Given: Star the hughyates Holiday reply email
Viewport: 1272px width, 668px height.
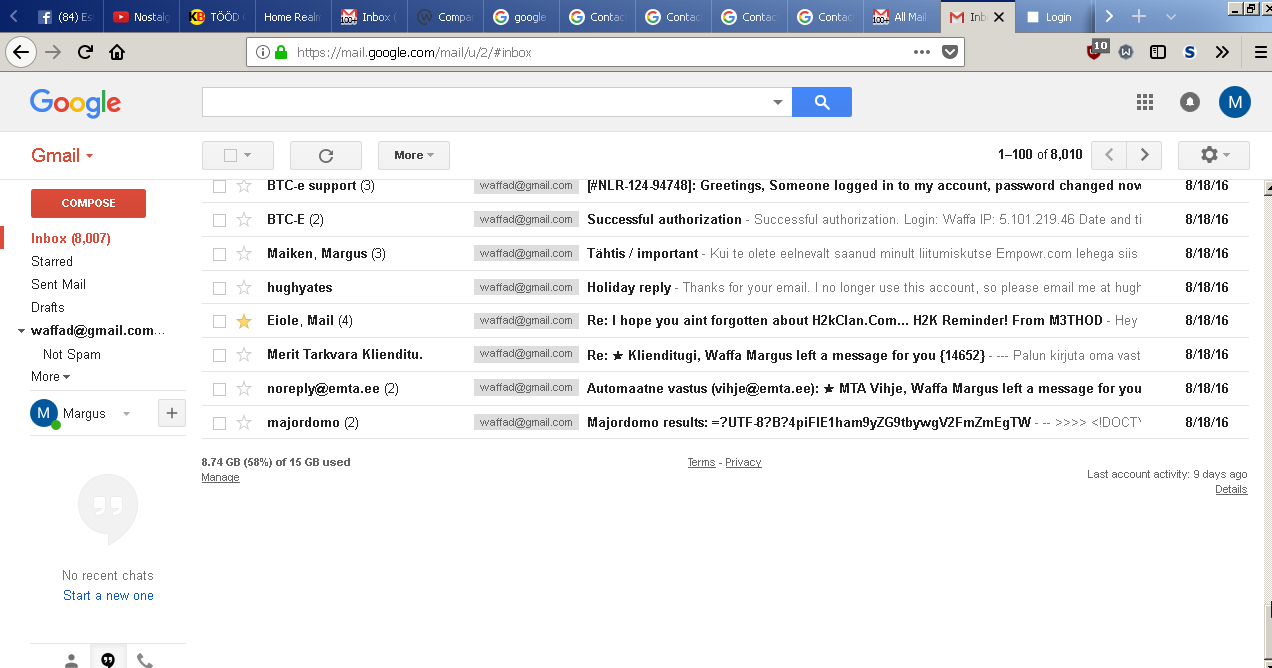Looking at the screenshot, I should coord(244,288).
